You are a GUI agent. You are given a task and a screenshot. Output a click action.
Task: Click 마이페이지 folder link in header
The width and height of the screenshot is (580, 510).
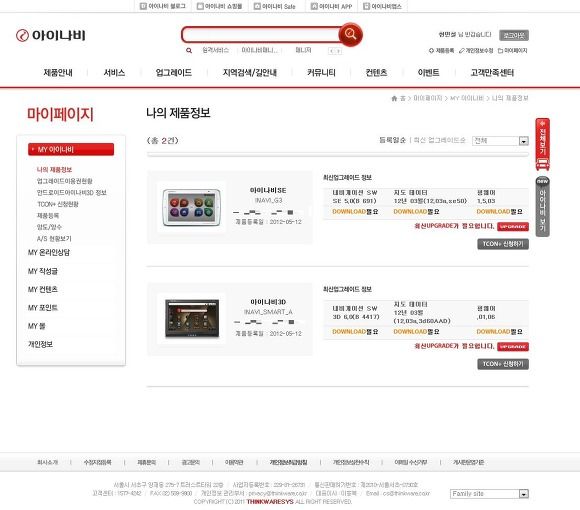[513, 51]
